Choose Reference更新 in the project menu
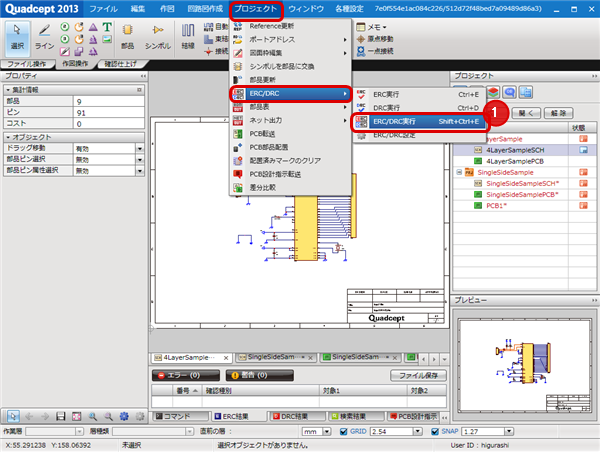The image size is (600, 452). point(290,26)
